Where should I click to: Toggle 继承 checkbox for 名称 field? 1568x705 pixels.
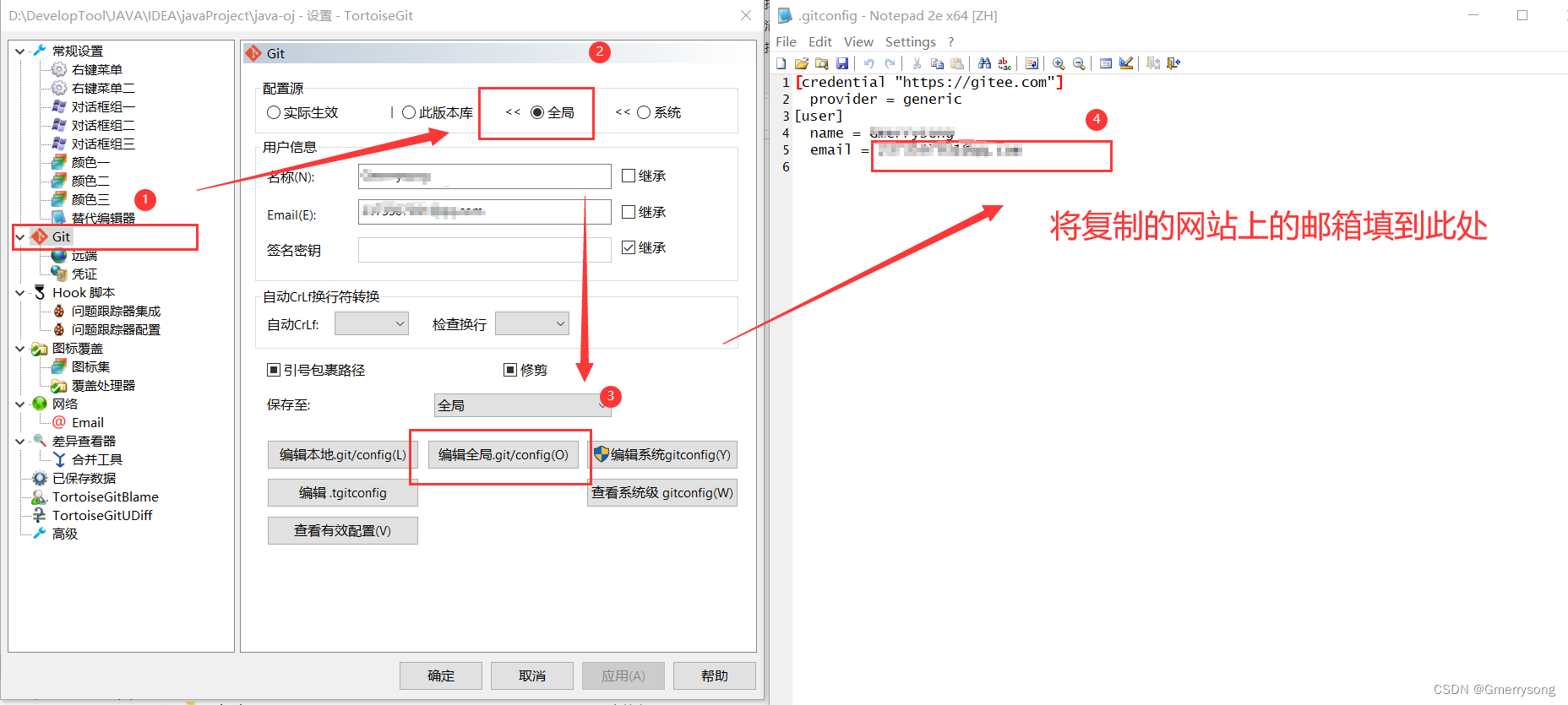(x=629, y=176)
